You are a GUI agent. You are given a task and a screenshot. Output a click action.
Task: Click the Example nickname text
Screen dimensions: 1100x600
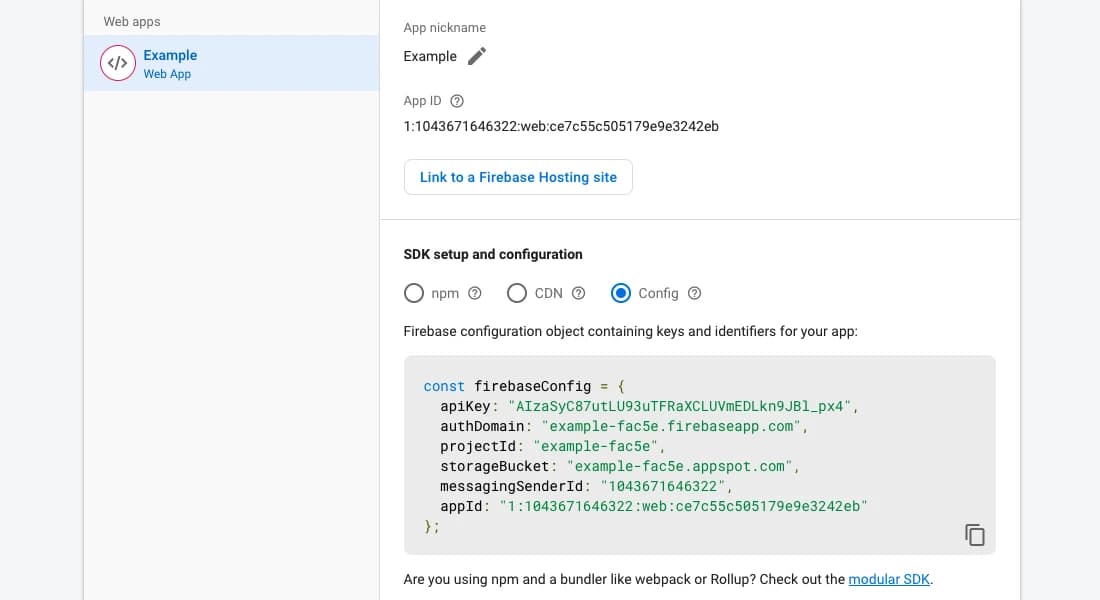430,56
